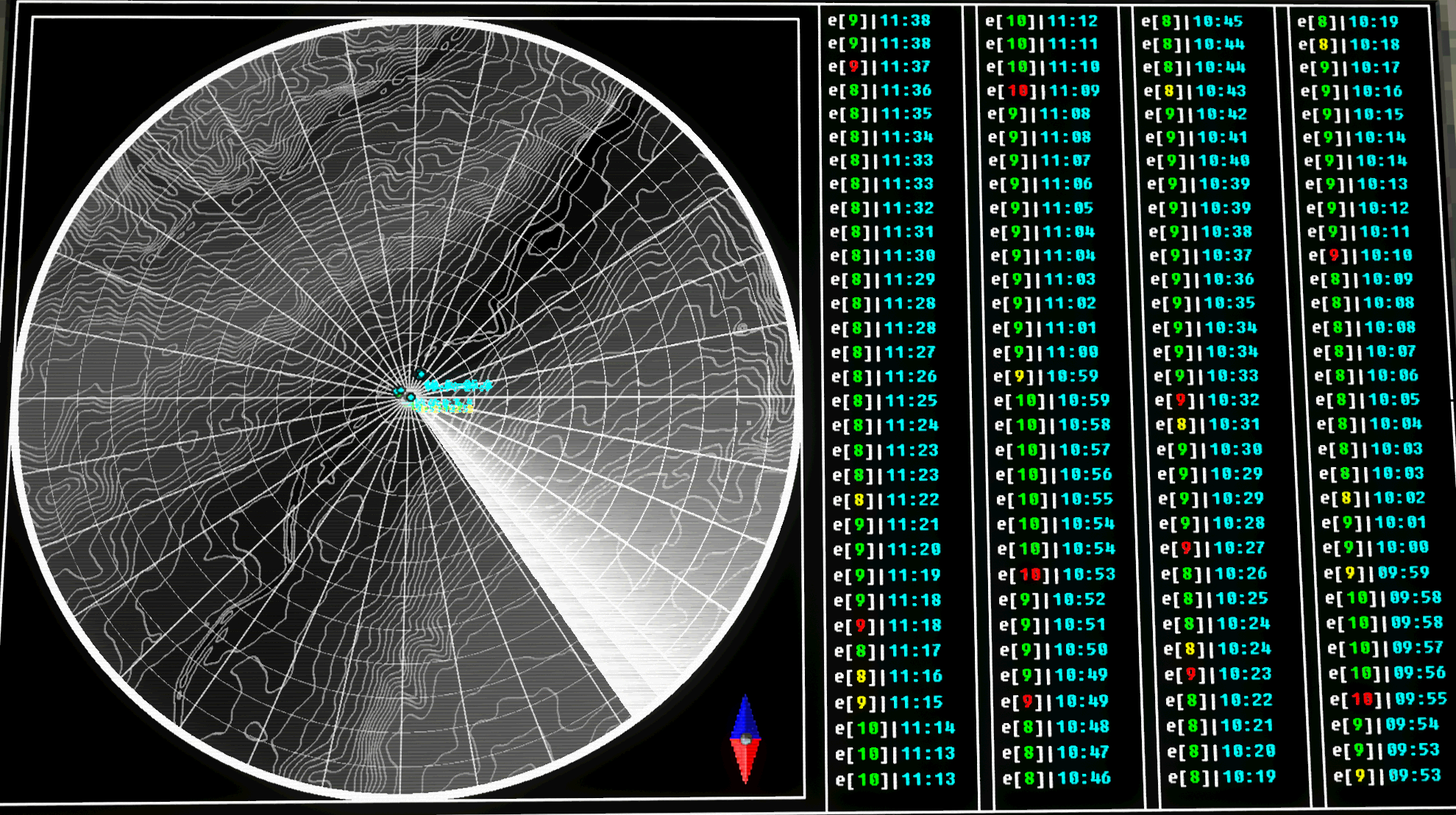Image resolution: width=1456 pixels, height=815 pixels.
Task: Select the red e[10]|11:09 entry
Action: point(1043,90)
